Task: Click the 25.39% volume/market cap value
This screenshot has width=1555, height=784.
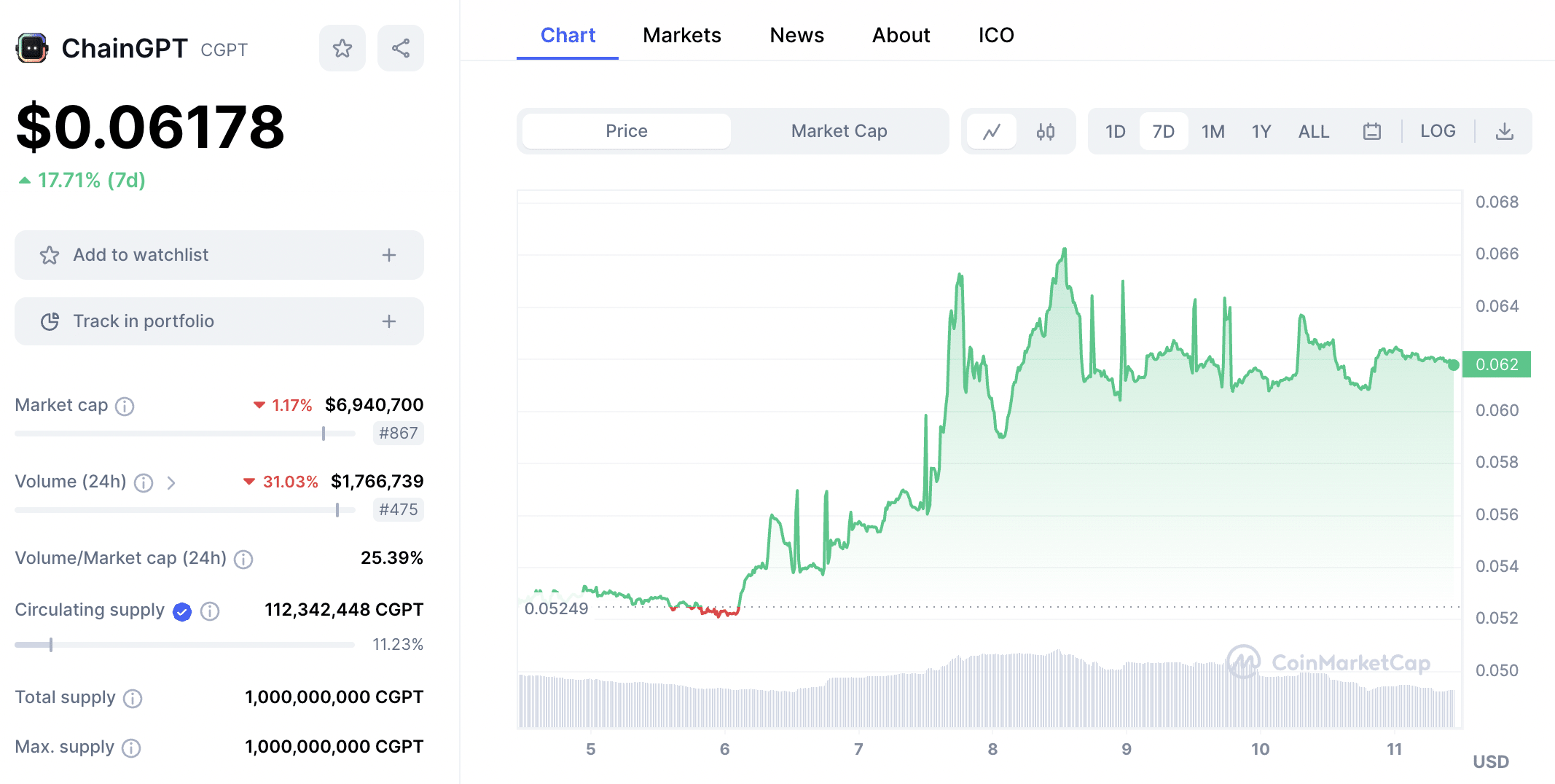Action: coord(392,558)
